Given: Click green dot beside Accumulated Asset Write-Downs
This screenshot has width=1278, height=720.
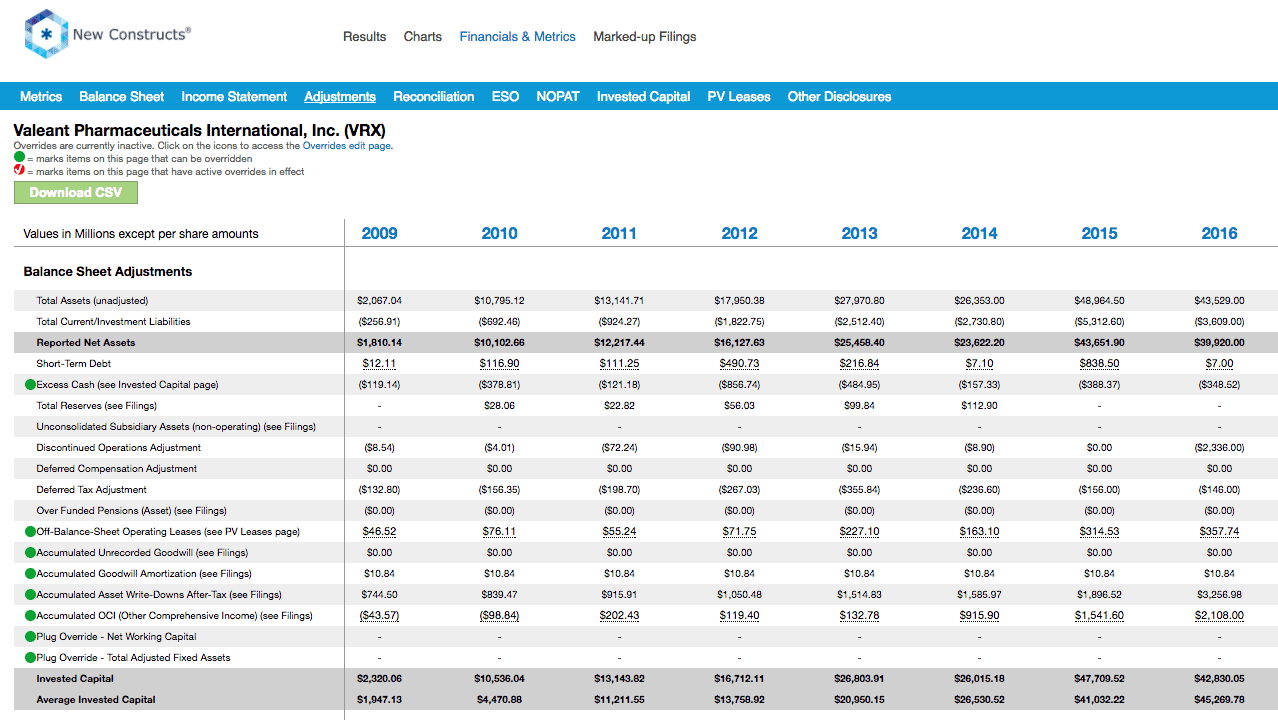Looking at the screenshot, I should [31, 594].
